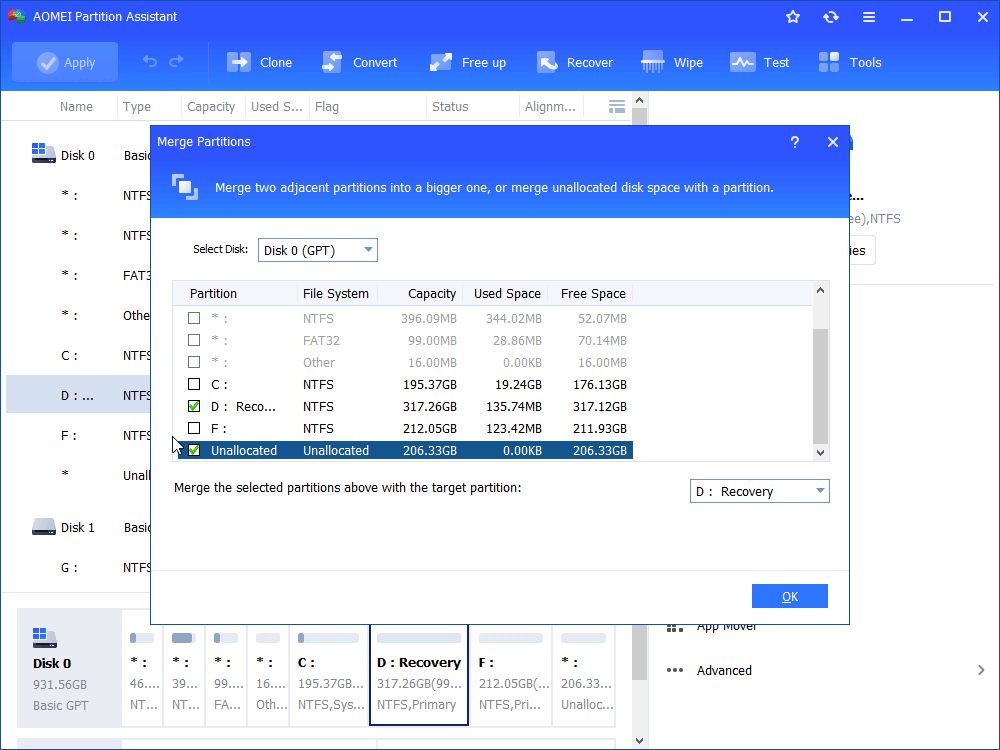Image resolution: width=1000 pixels, height=750 pixels.
Task: Select the FAT 99MB block in disk map
Action: coord(226,675)
